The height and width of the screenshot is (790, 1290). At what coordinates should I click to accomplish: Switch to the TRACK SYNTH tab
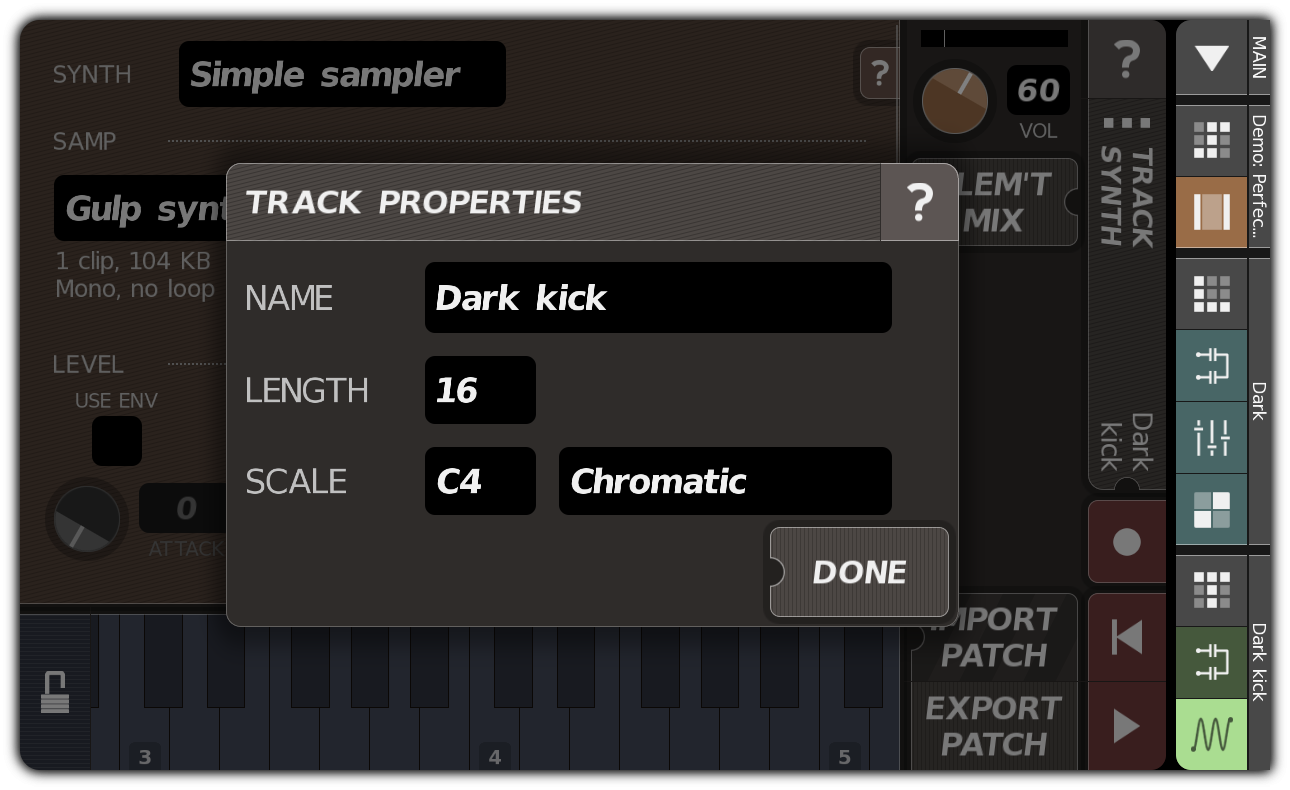(x=1127, y=200)
